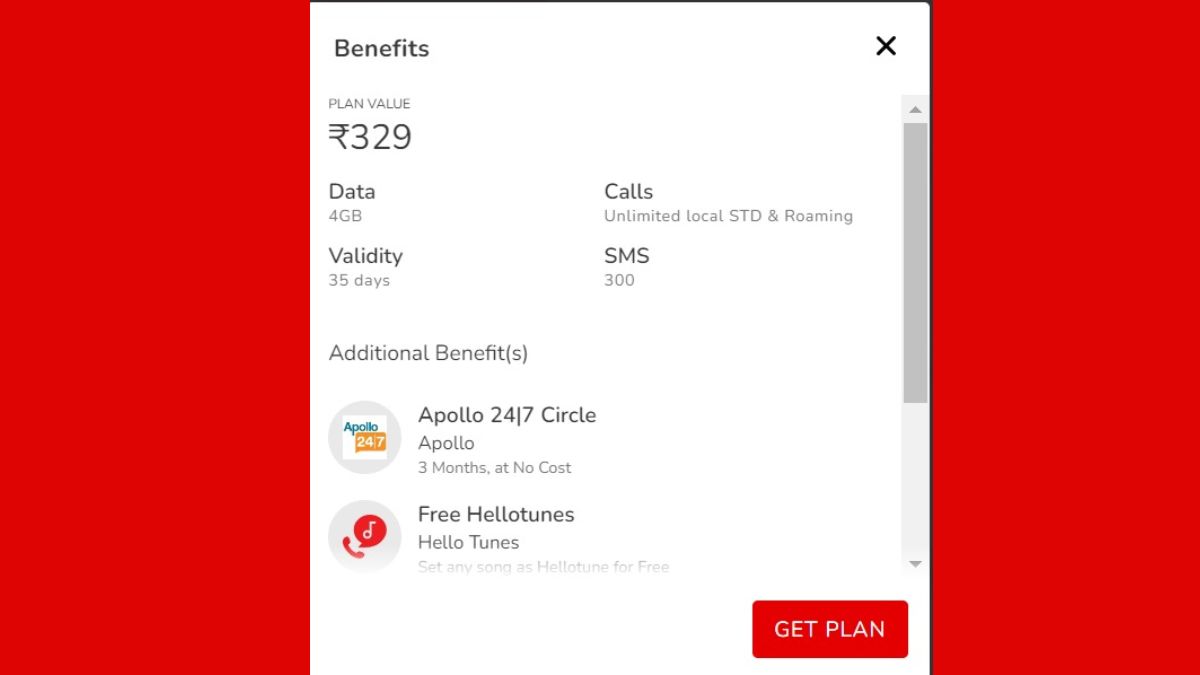
Task: Click the '3 Months, at No Cost' text
Action: click(495, 467)
